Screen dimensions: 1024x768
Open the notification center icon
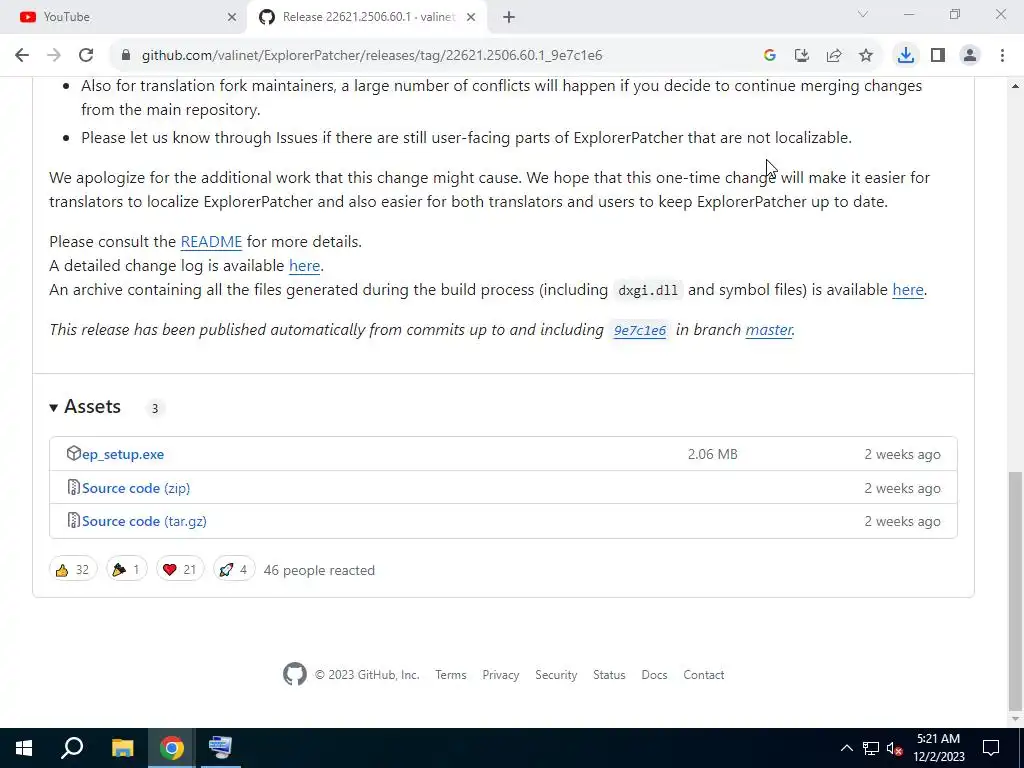991,748
